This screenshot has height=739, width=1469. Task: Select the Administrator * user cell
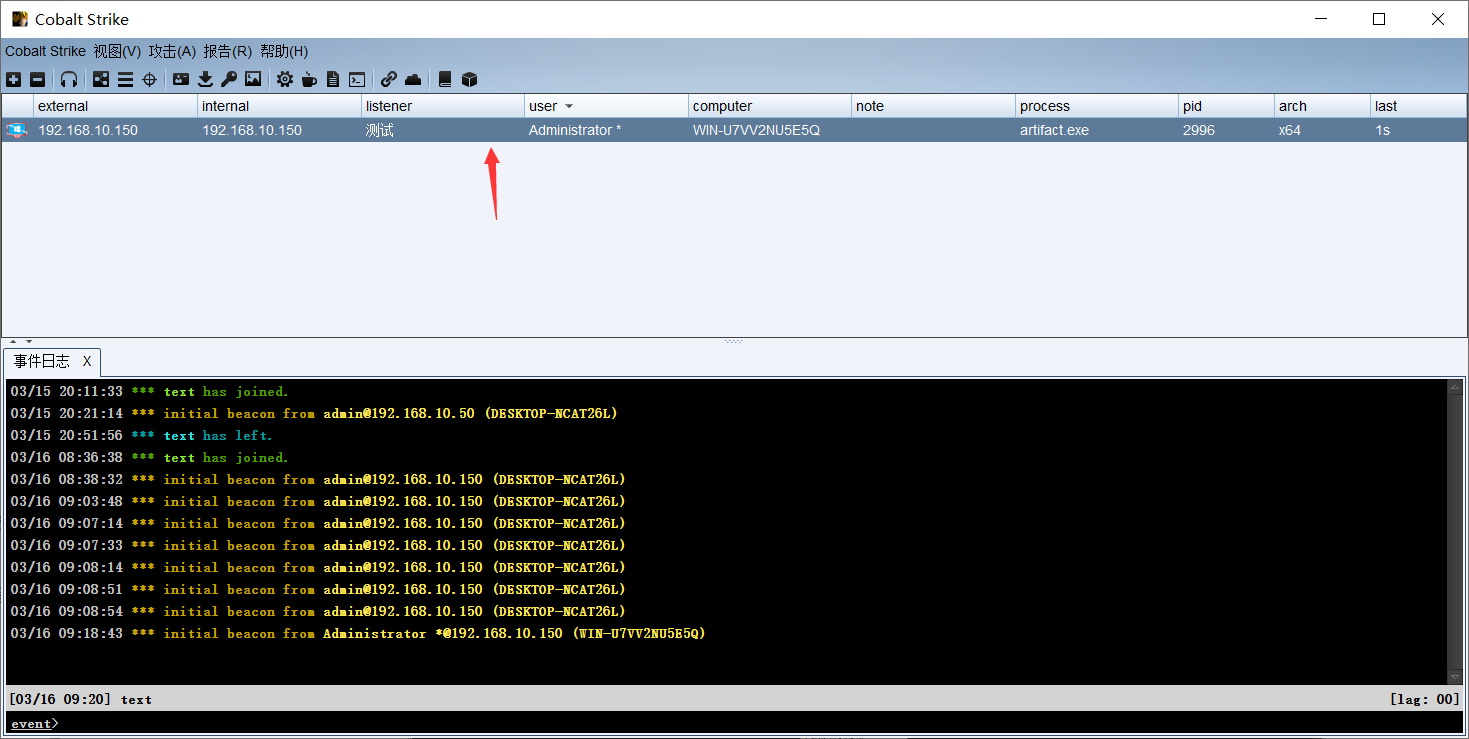click(x=606, y=130)
